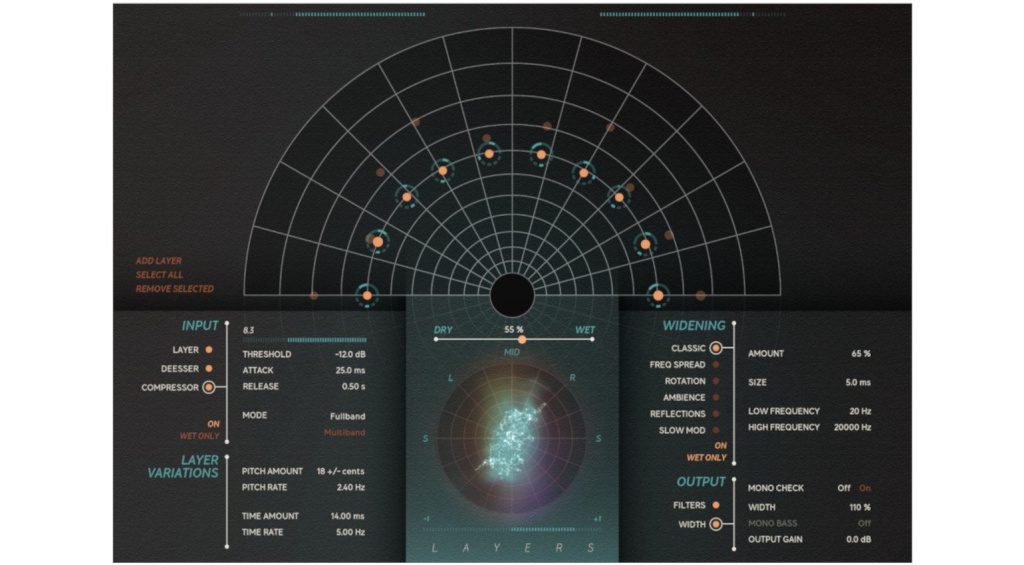1024x565 pixels.
Task: Enable the Ambience widening mode
Action: 715,397
